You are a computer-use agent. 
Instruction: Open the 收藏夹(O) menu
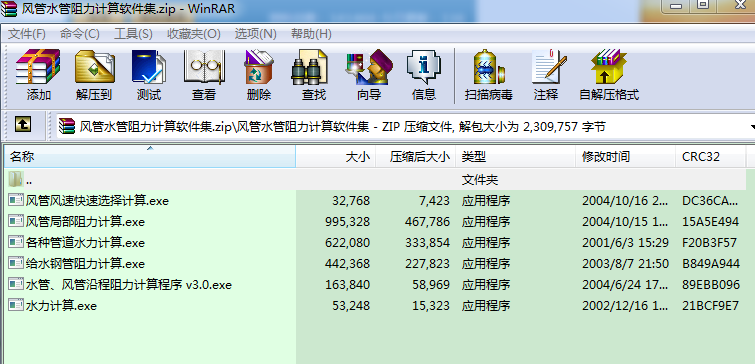tap(194, 34)
